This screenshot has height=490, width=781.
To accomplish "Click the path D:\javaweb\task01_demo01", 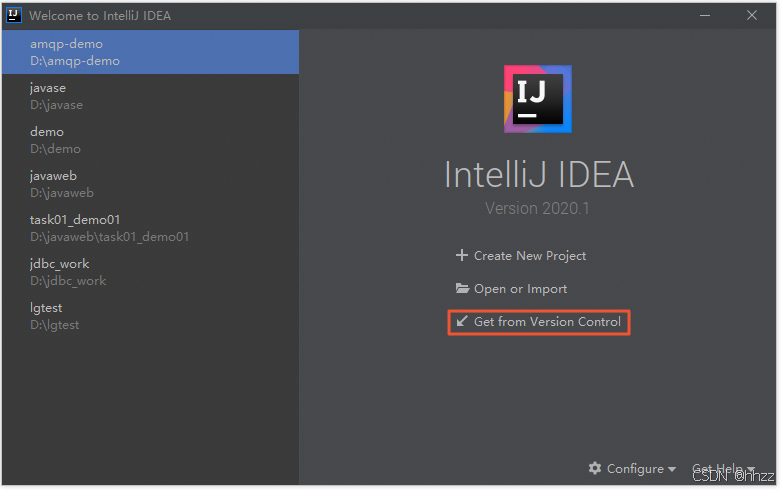I will [110, 237].
